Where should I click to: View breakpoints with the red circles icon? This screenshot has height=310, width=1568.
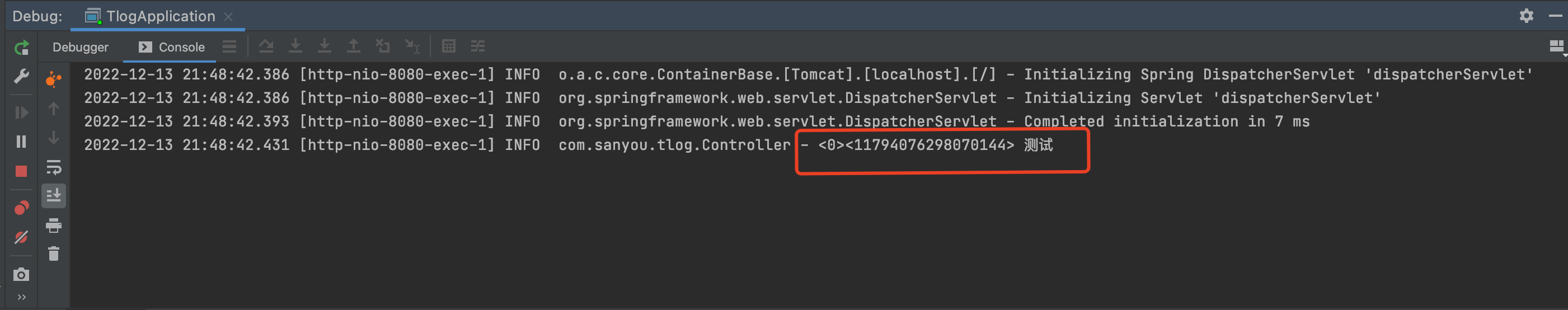(21, 208)
